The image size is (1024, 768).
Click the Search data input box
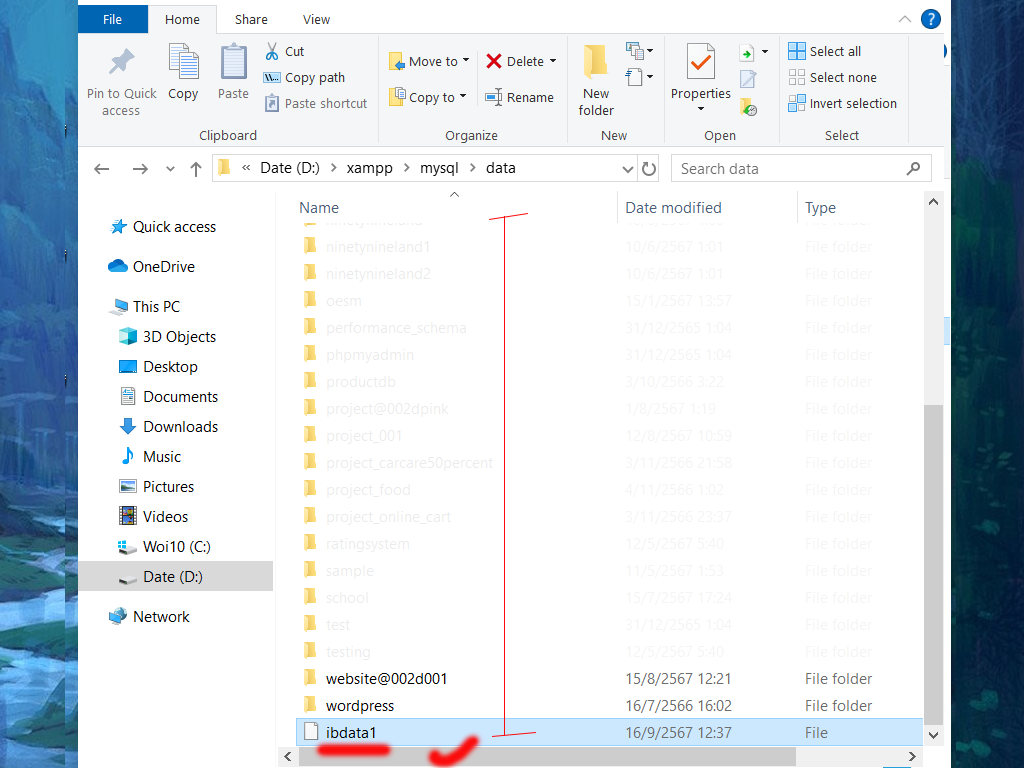[x=790, y=169]
